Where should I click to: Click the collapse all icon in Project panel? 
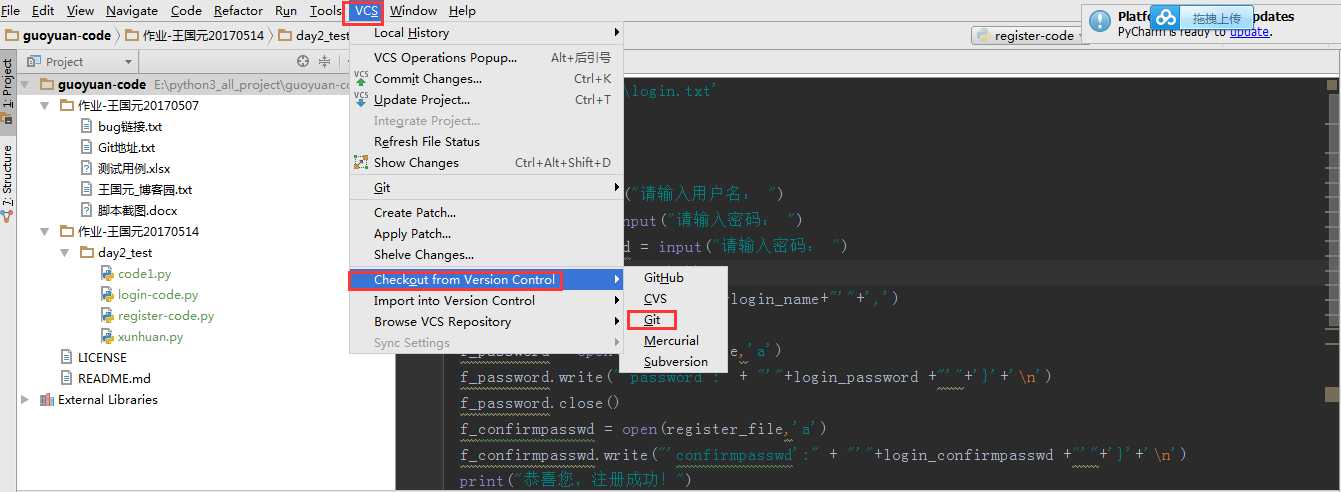[324, 61]
